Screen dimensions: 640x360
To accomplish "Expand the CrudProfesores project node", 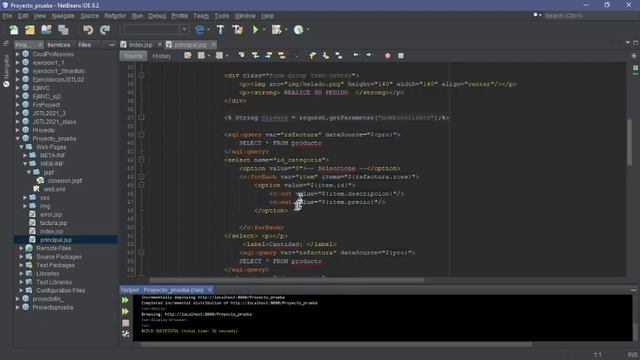I will tap(18, 54).
